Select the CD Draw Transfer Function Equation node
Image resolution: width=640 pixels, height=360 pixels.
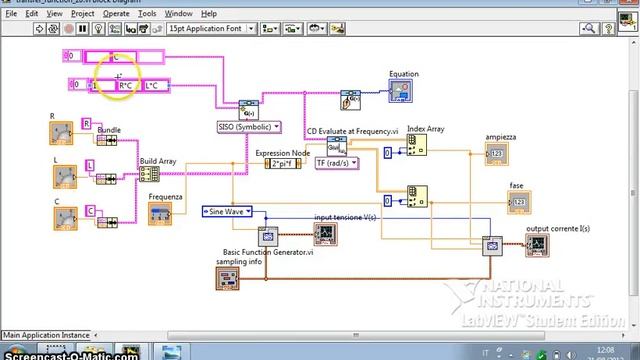click(x=350, y=100)
